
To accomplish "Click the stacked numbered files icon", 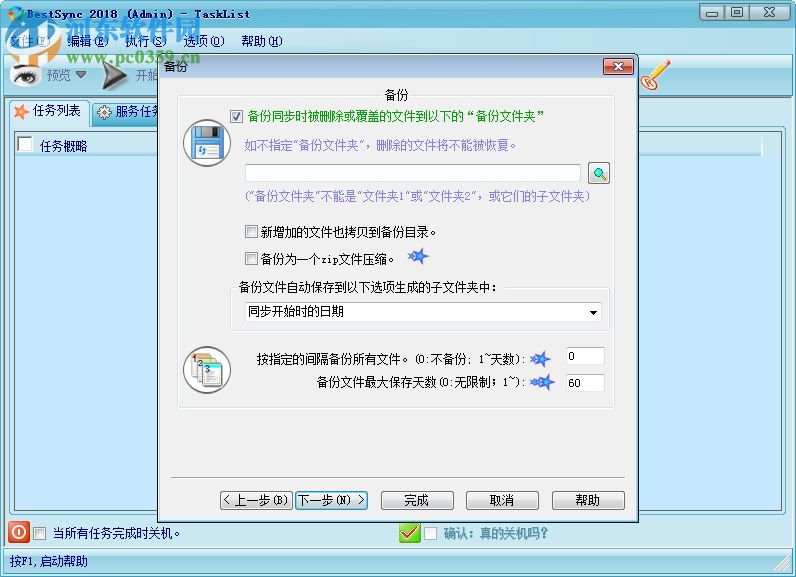I will [x=207, y=369].
